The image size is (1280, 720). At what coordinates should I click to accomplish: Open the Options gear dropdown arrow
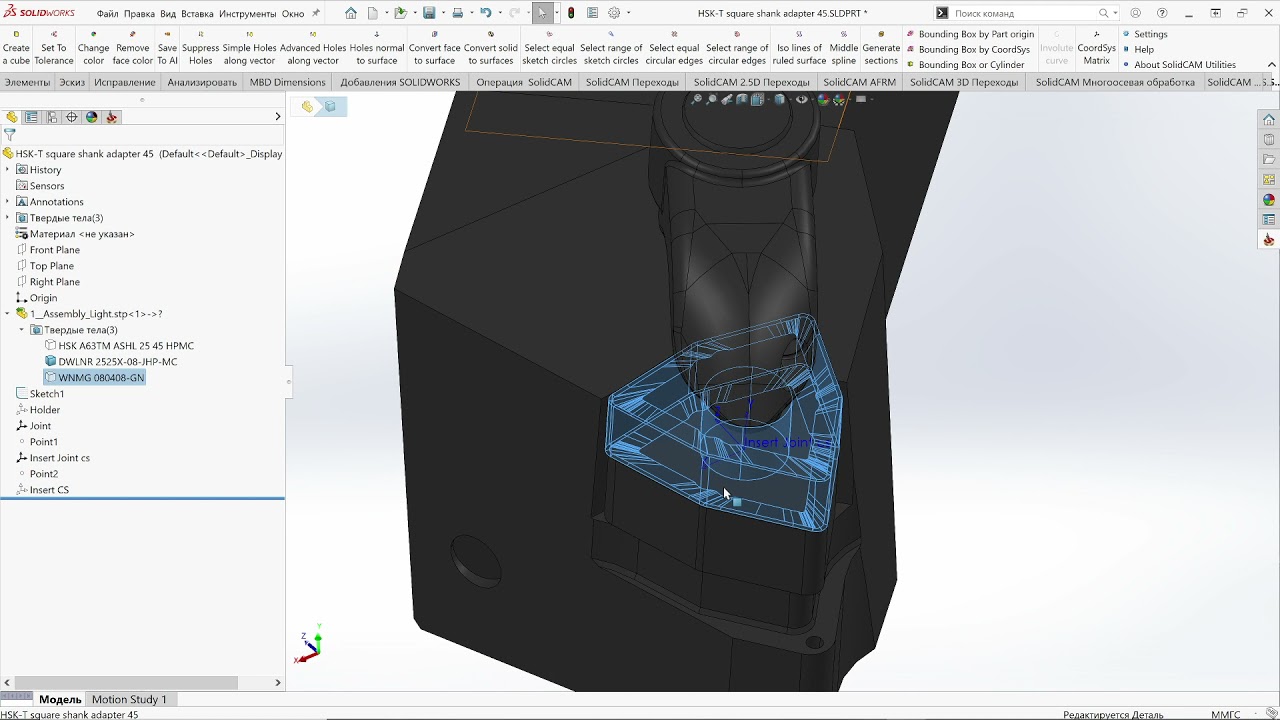(627, 13)
